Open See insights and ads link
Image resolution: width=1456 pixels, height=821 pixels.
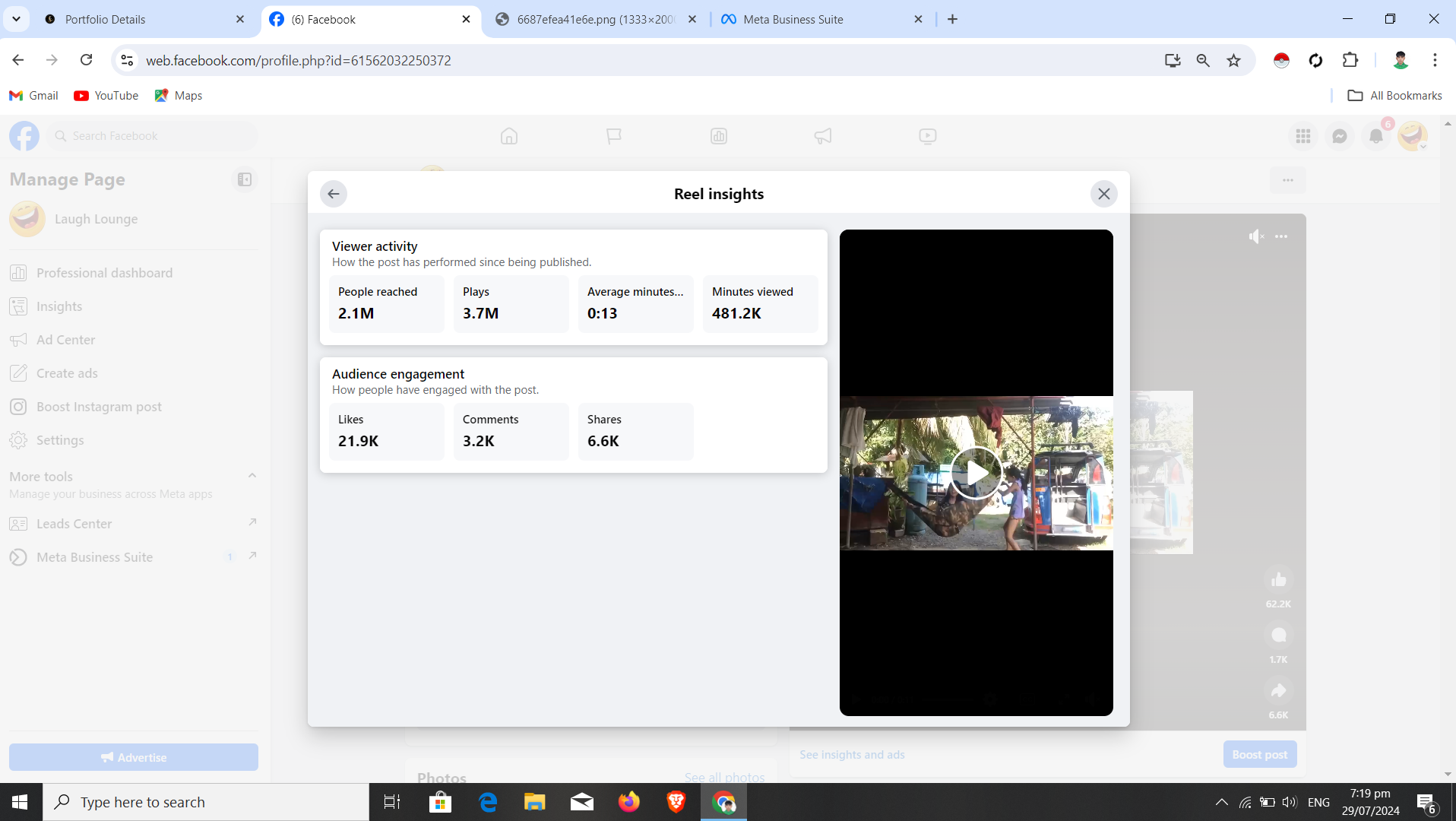click(x=852, y=755)
